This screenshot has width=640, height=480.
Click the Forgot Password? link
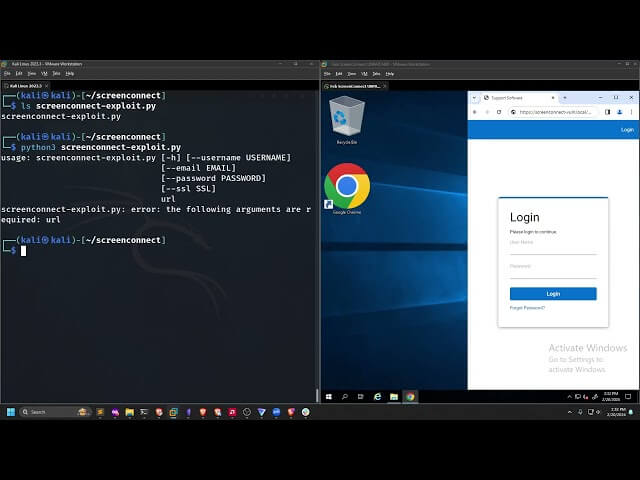pyautogui.click(x=527, y=308)
